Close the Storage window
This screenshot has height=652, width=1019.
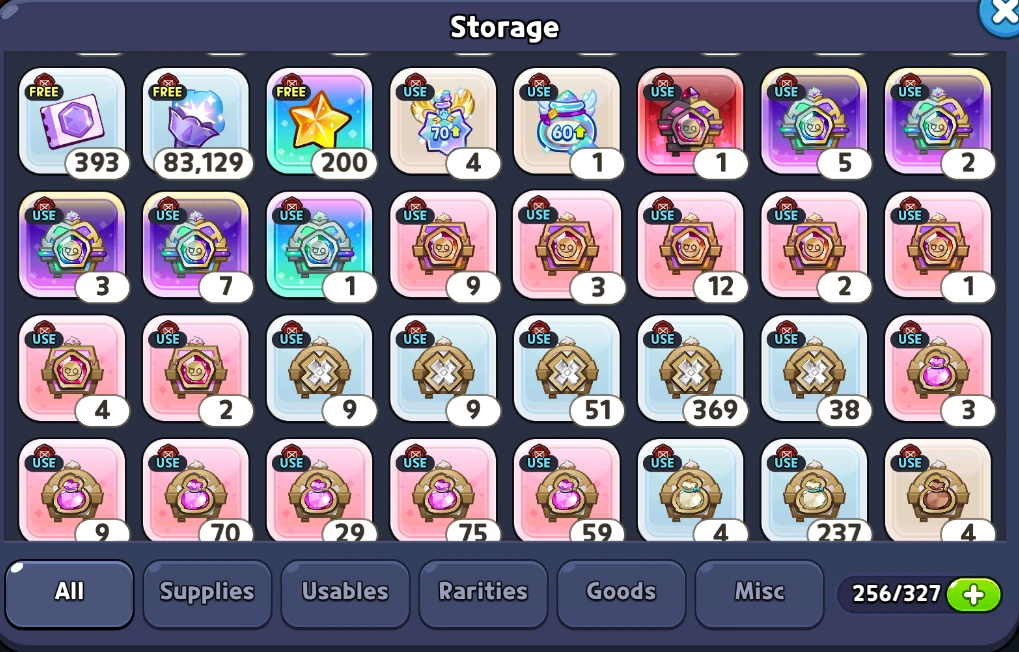pyautogui.click(x=1001, y=16)
